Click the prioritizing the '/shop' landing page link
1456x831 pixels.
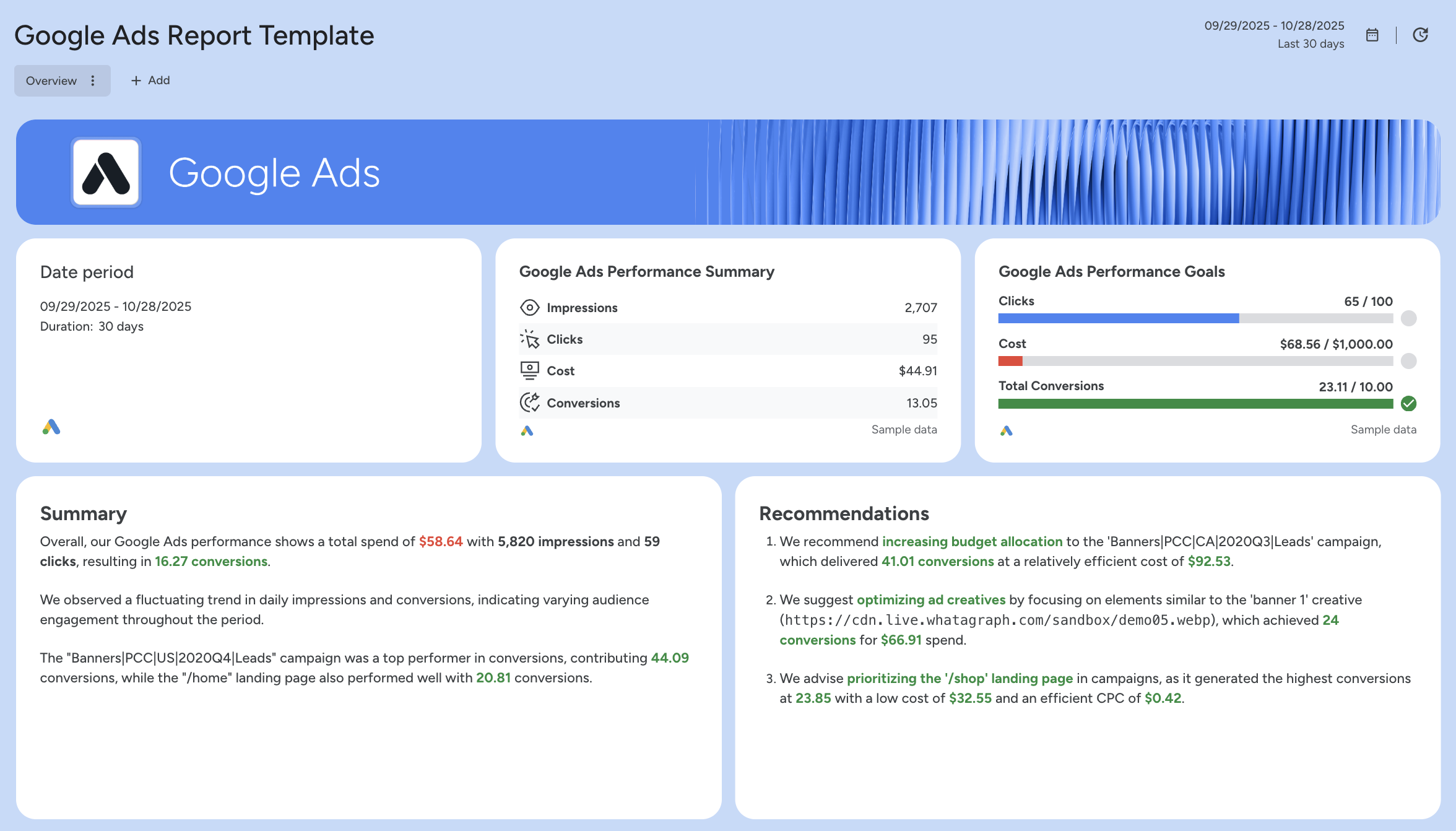click(960, 678)
